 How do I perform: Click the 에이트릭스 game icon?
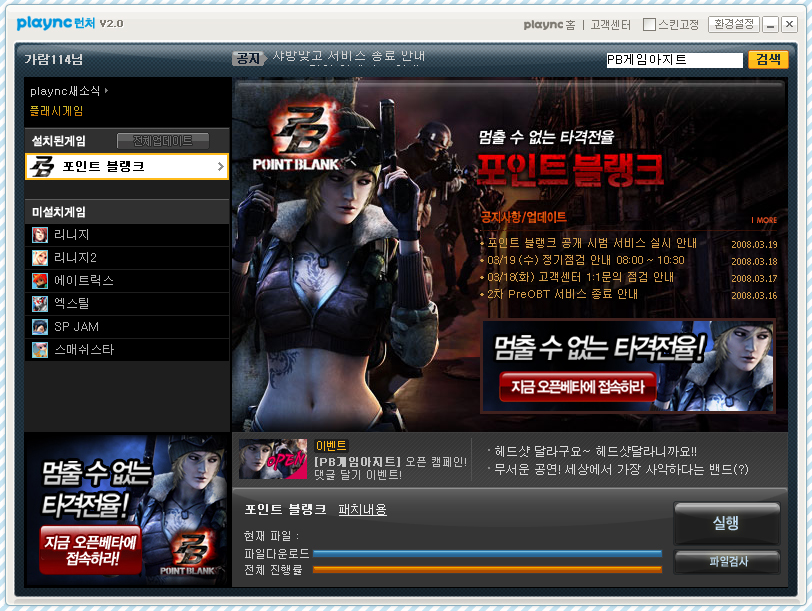click(40, 281)
